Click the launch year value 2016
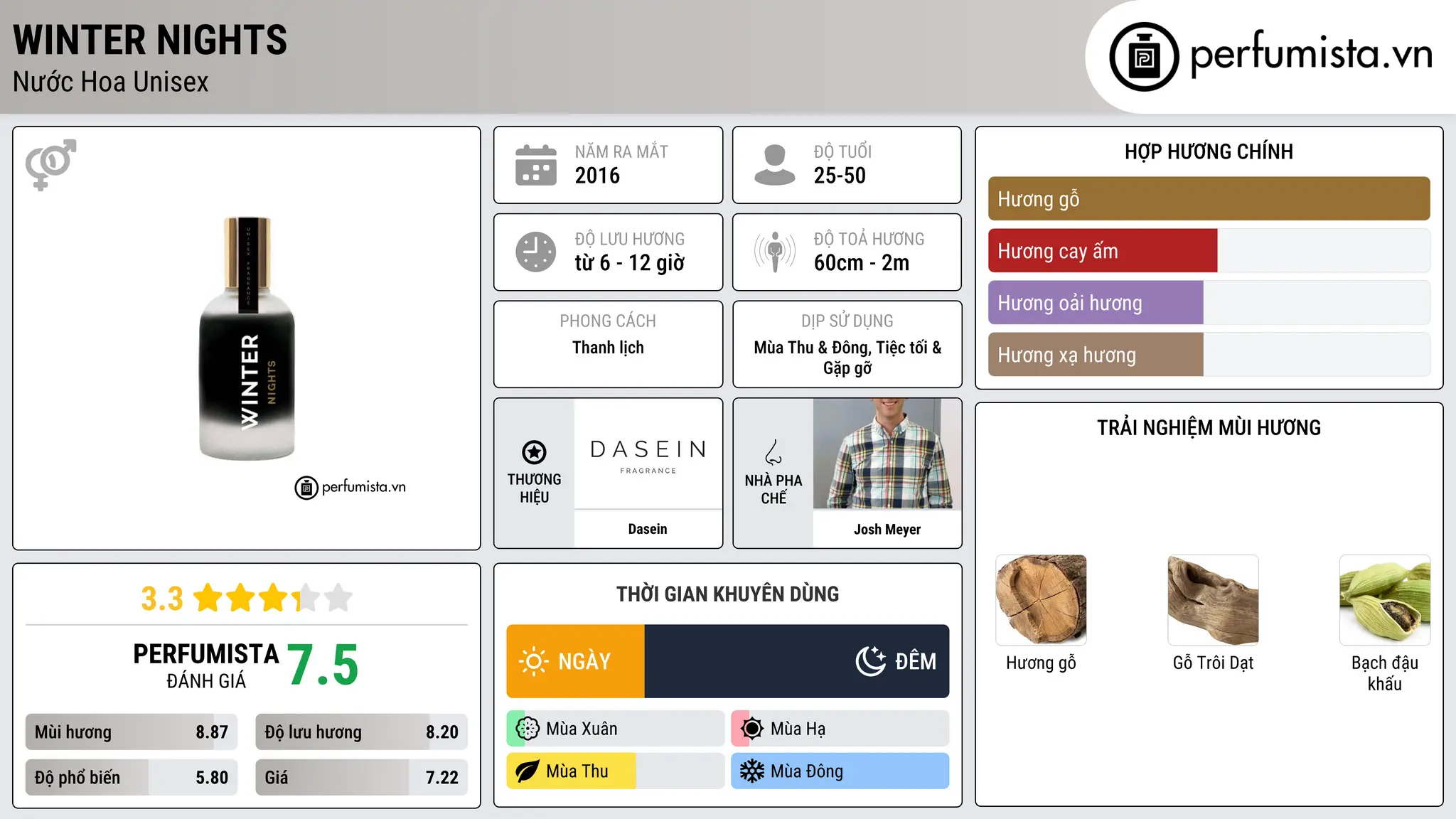Image resolution: width=1456 pixels, height=819 pixels. click(597, 176)
